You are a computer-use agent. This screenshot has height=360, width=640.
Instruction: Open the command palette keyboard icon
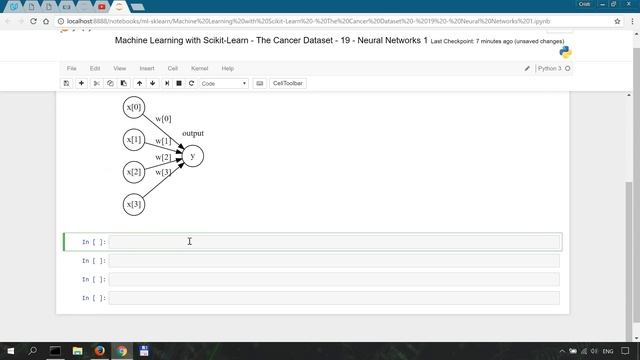(260, 83)
